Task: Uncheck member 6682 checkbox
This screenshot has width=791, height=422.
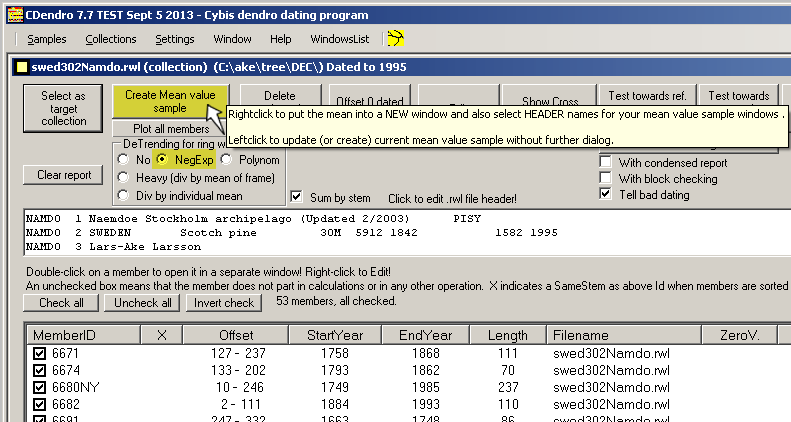Action: tap(39, 404)
